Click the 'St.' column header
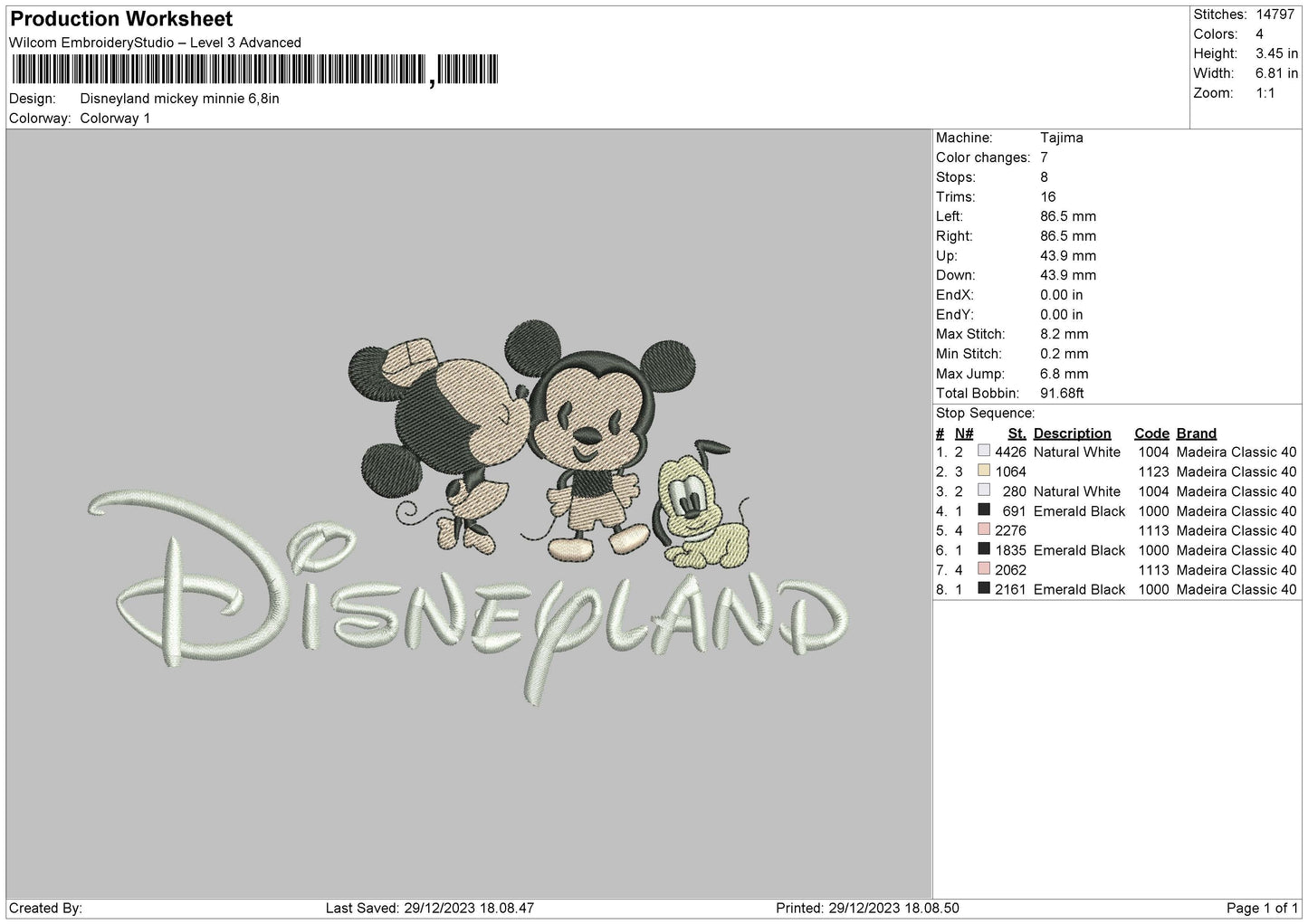This screenshot has height=924, width=1308. (x=1017, y=433)
